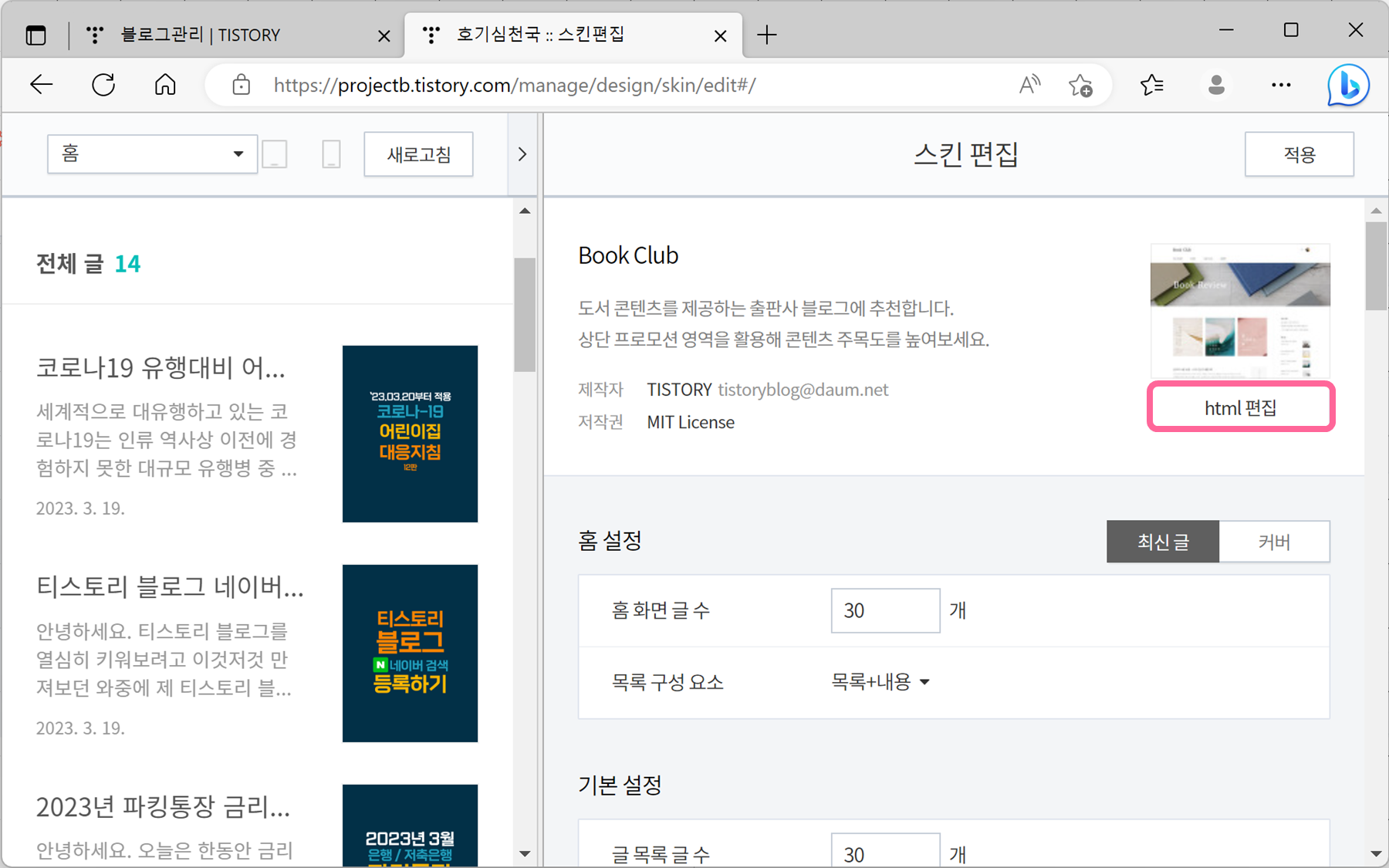The width and height of the screenshot is (1389, 868).
Task: Click 전체 글 14 heading
Action: [88, 264]
